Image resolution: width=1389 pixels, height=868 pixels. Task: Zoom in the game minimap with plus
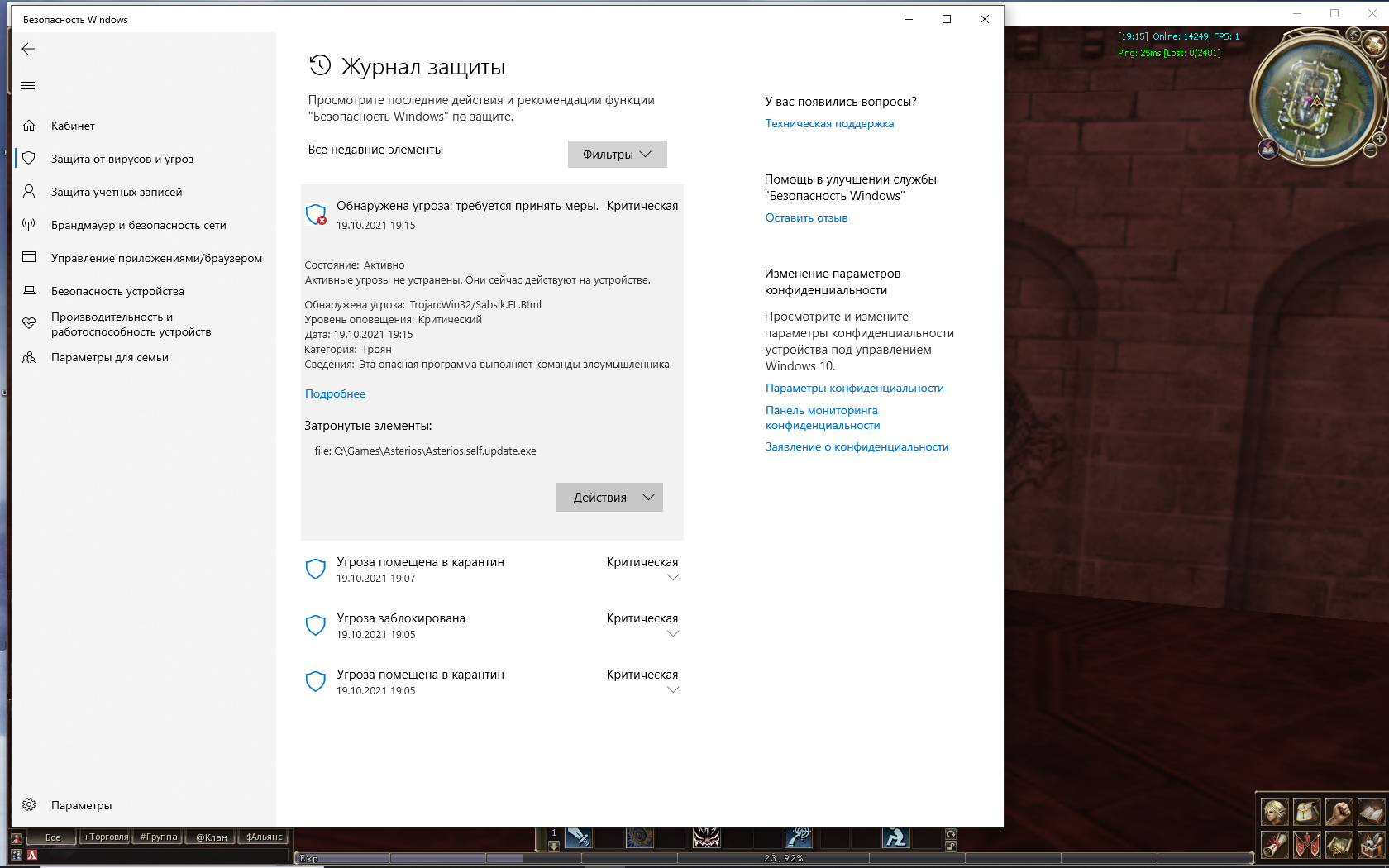coord(1379,138)
